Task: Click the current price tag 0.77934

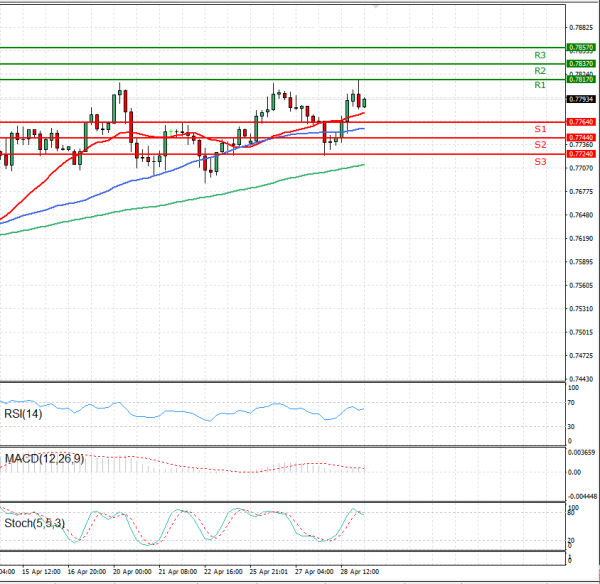Action: point(581,100)
